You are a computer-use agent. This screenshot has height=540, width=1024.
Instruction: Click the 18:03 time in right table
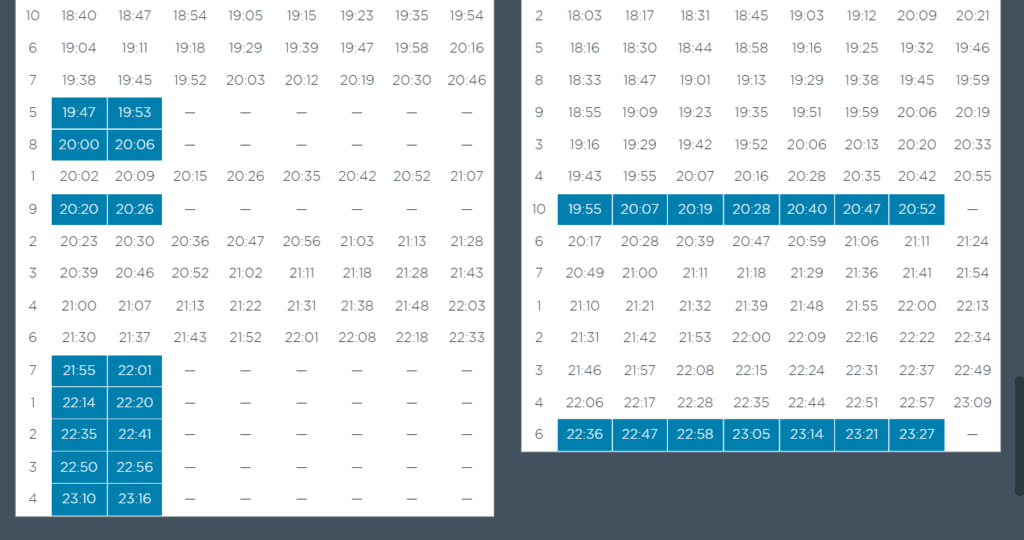[x=584, y=16]
